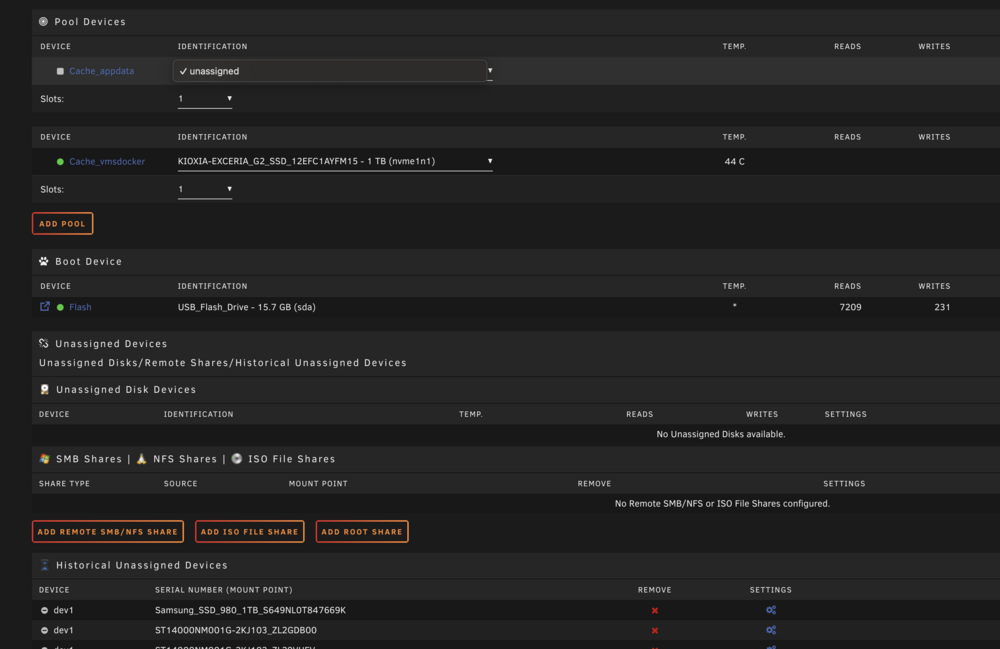1000x649 pixels.
Task: Open settings gears for the Samsung_SSD_980 device
Action: 771,610
